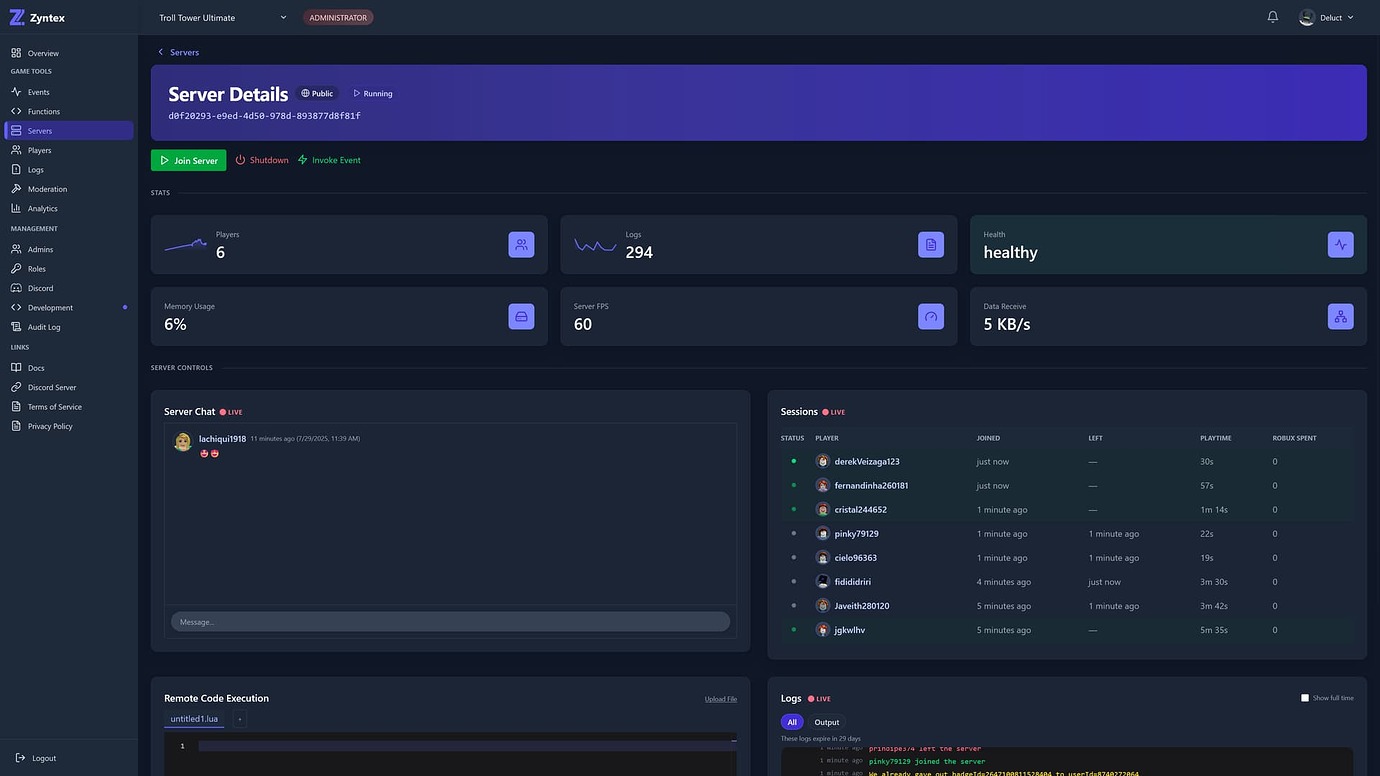Open the Deluct account menu
This screenshot has height=776, width=1380.
pos(1327,17)
